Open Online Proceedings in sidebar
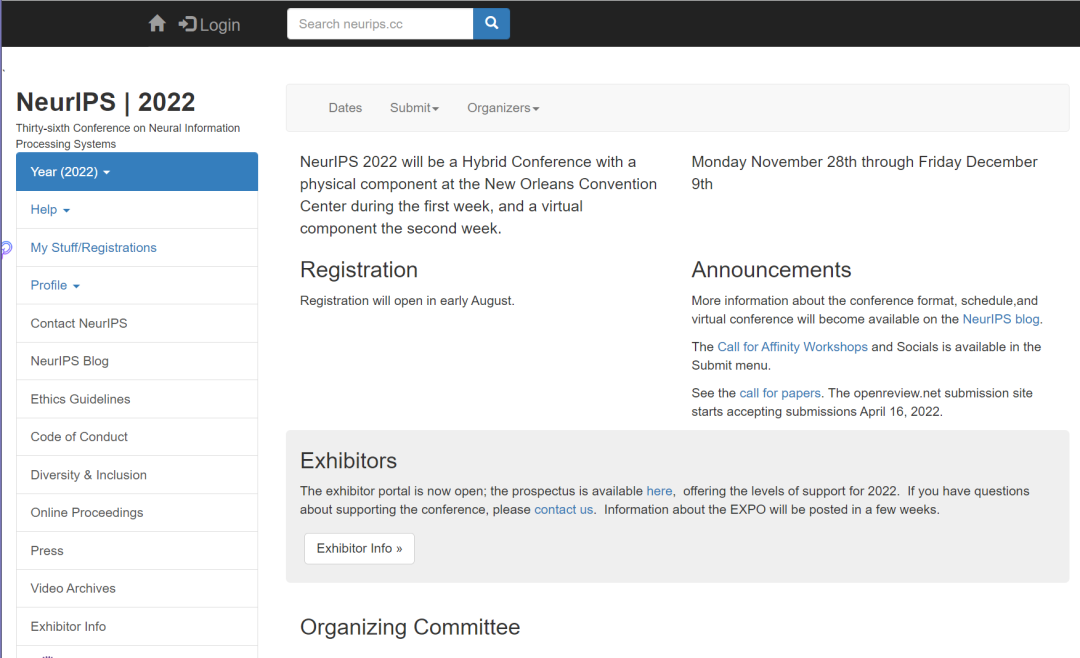1080x658 pixels. (137, 513)
